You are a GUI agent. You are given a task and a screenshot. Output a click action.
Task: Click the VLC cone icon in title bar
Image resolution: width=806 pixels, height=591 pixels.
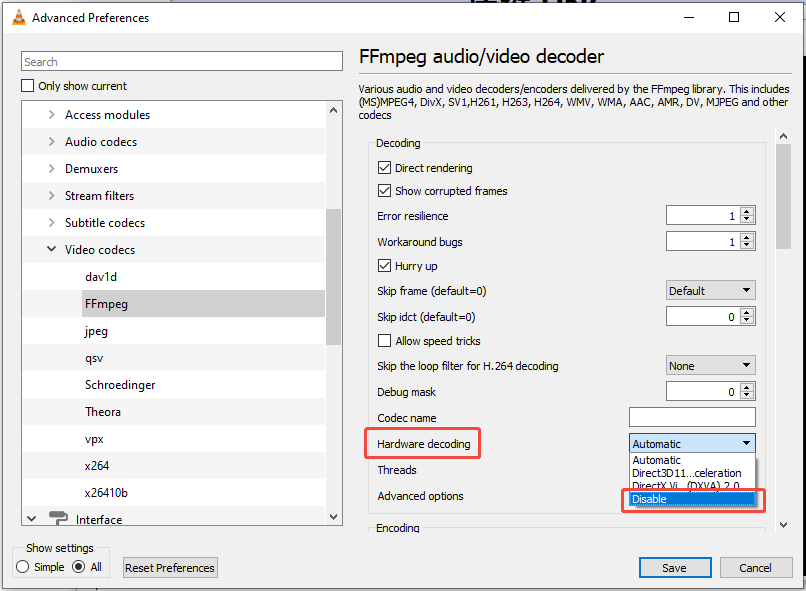pos(19,17)
